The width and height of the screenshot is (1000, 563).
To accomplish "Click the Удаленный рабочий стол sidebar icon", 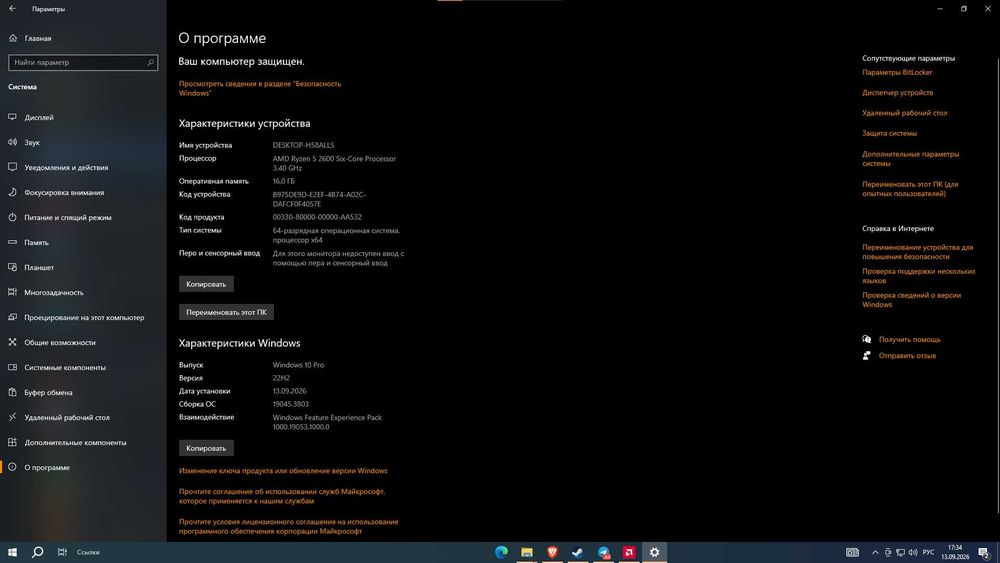I will (x=12, y=417).
